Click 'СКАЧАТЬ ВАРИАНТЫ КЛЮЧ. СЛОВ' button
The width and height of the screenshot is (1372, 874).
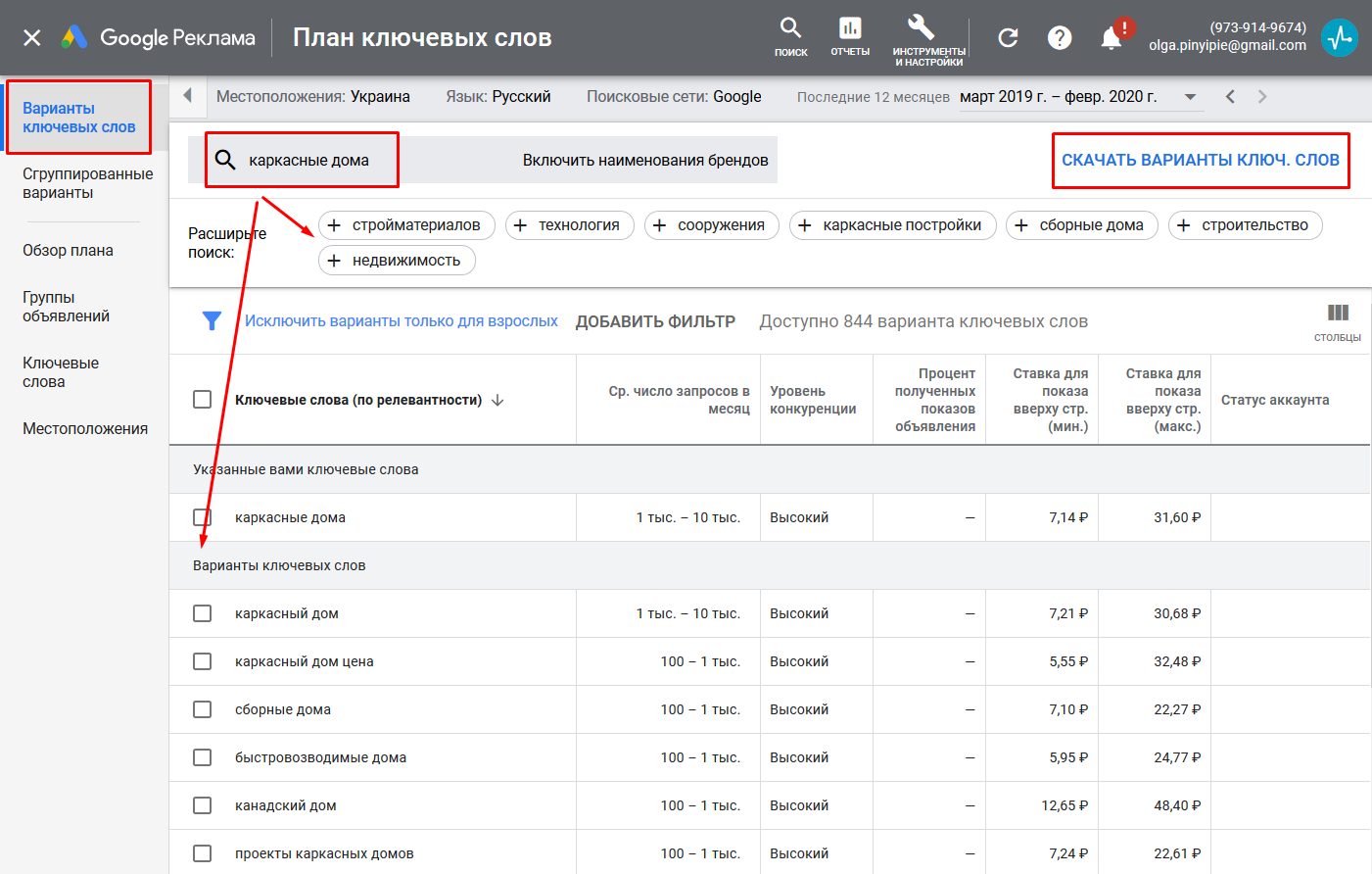(1200, 160)
